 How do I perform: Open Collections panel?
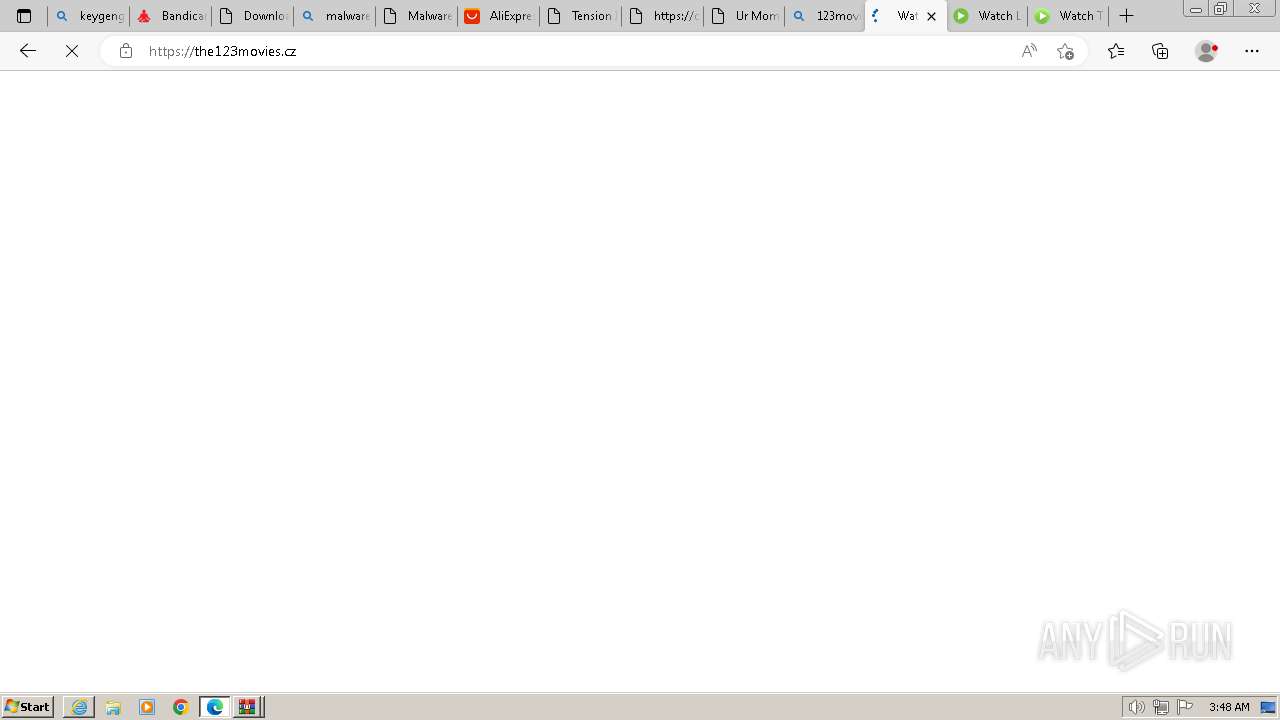1160,51
